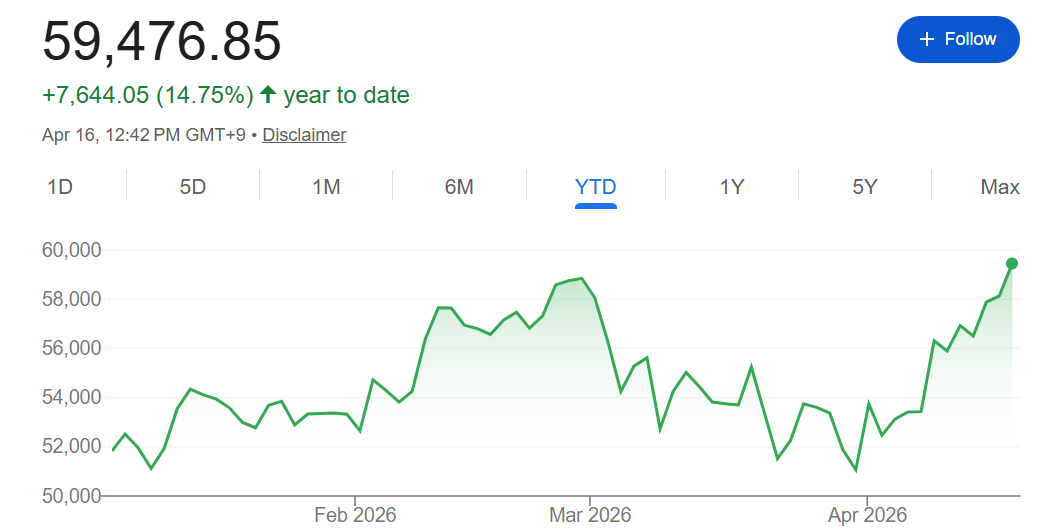Screen dimensions: 1041x530
Task: Switch chart to 6M range
Action: click(459, 187)
